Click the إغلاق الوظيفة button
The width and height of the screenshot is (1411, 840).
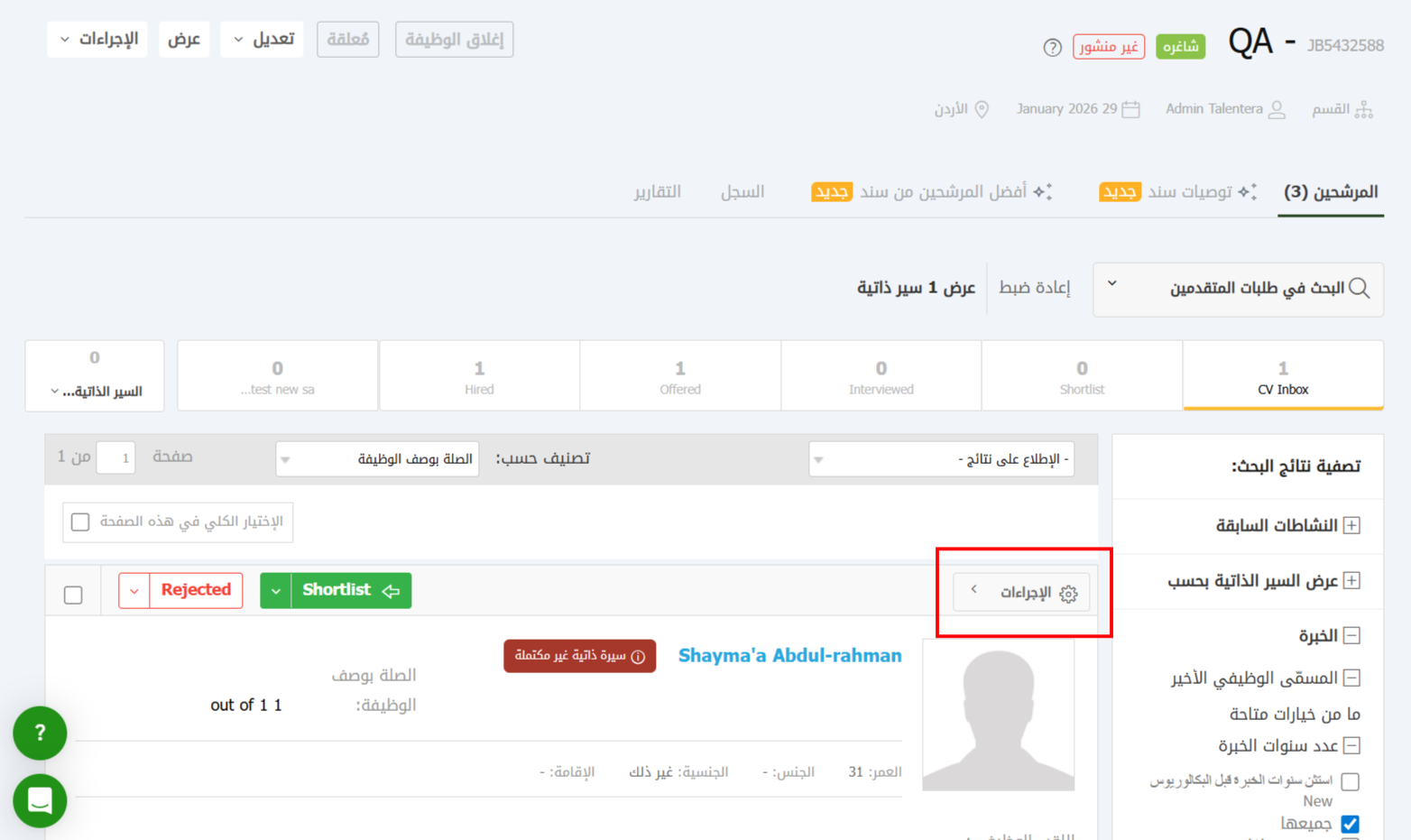tap(454, 40)
